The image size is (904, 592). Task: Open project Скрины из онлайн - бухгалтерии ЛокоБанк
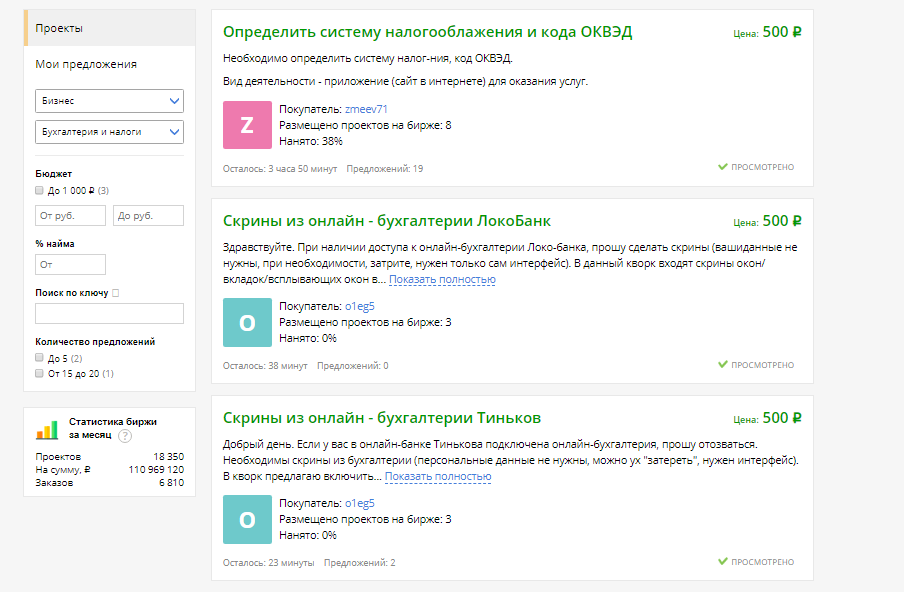[387, 221]
